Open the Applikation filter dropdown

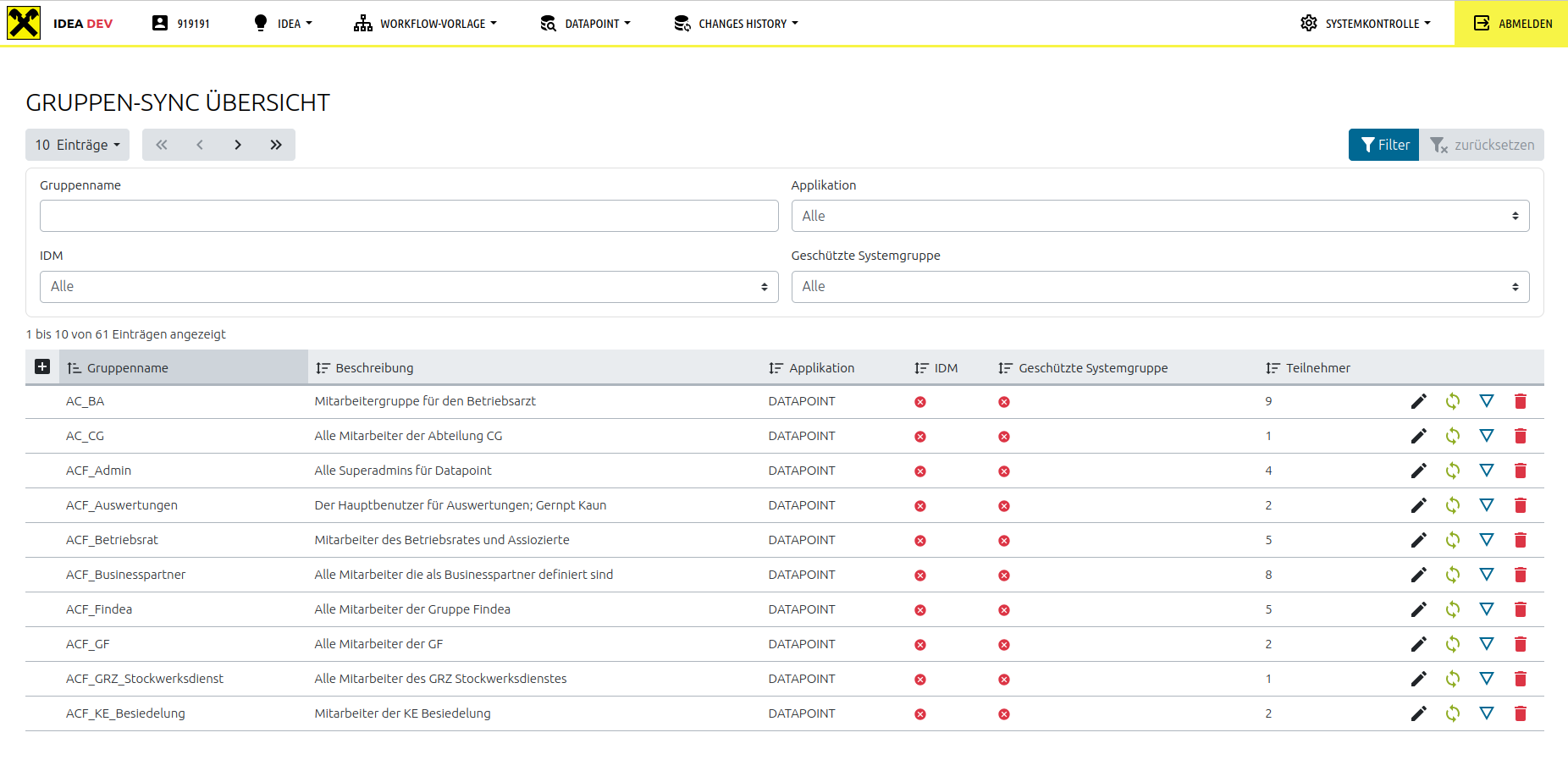coord(1160,216)
